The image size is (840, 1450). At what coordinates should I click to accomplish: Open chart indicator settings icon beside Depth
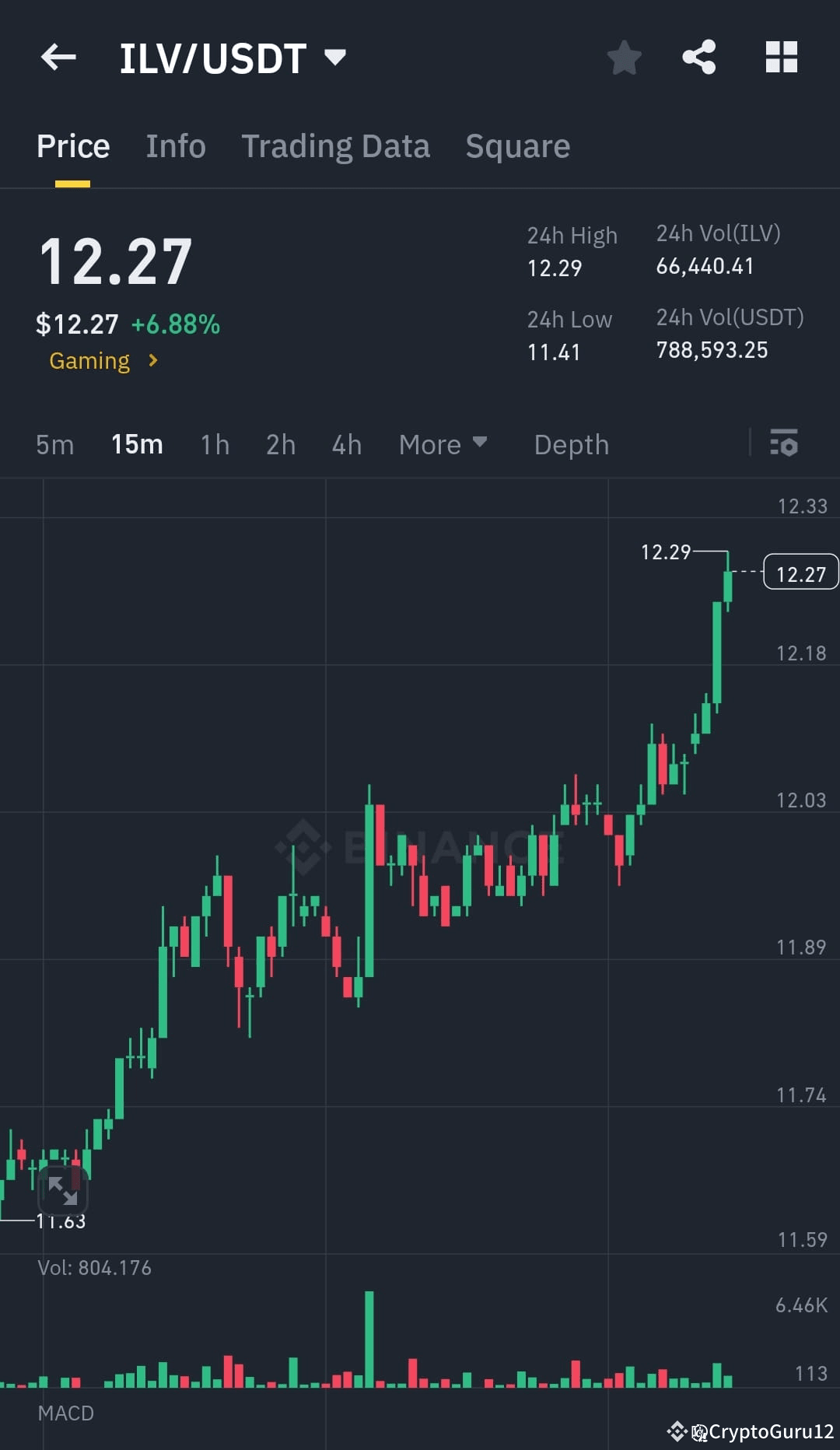pyautogui.click(x=786, y=444)
